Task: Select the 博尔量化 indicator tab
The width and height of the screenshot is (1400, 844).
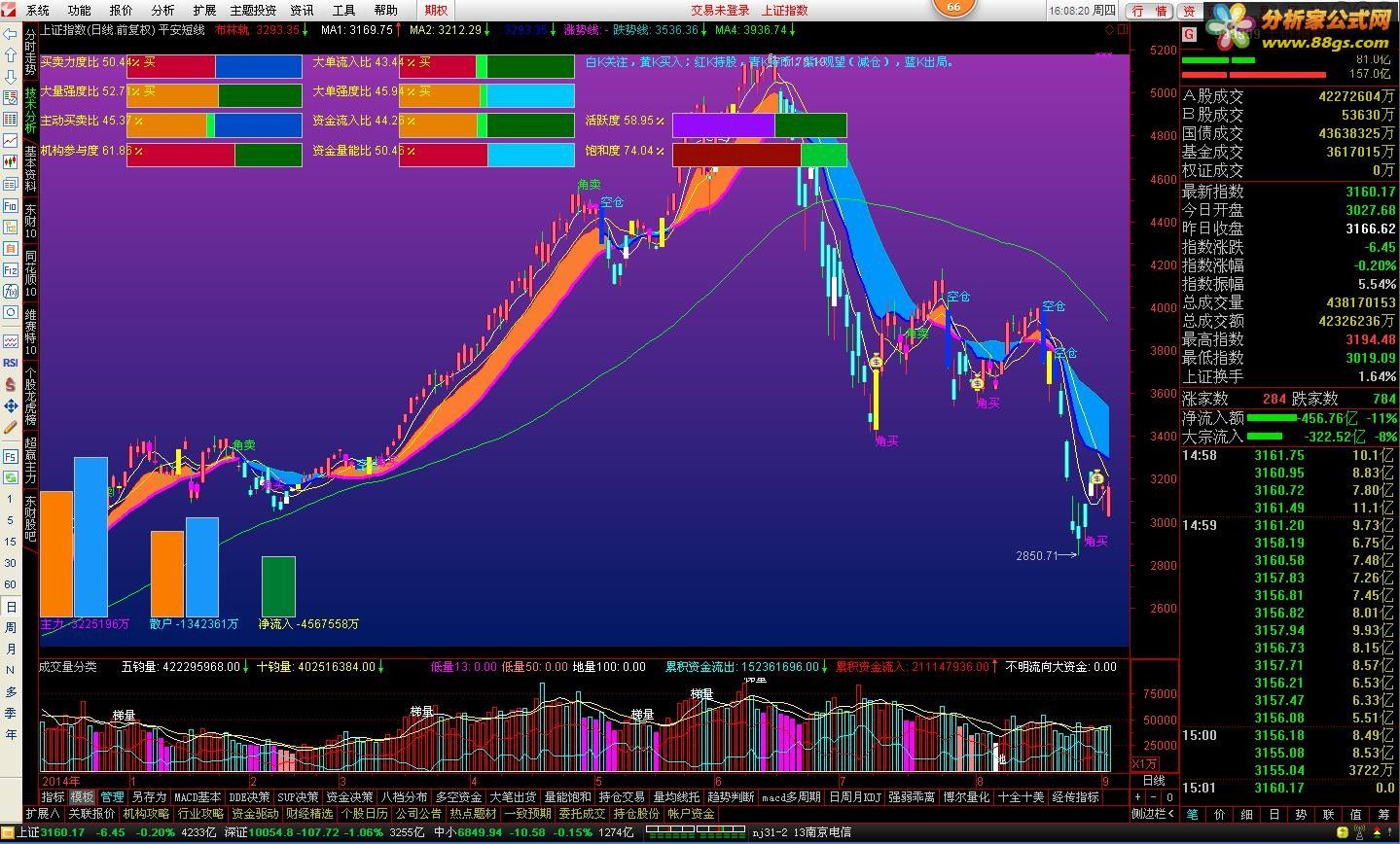Action: pos(966,797)
